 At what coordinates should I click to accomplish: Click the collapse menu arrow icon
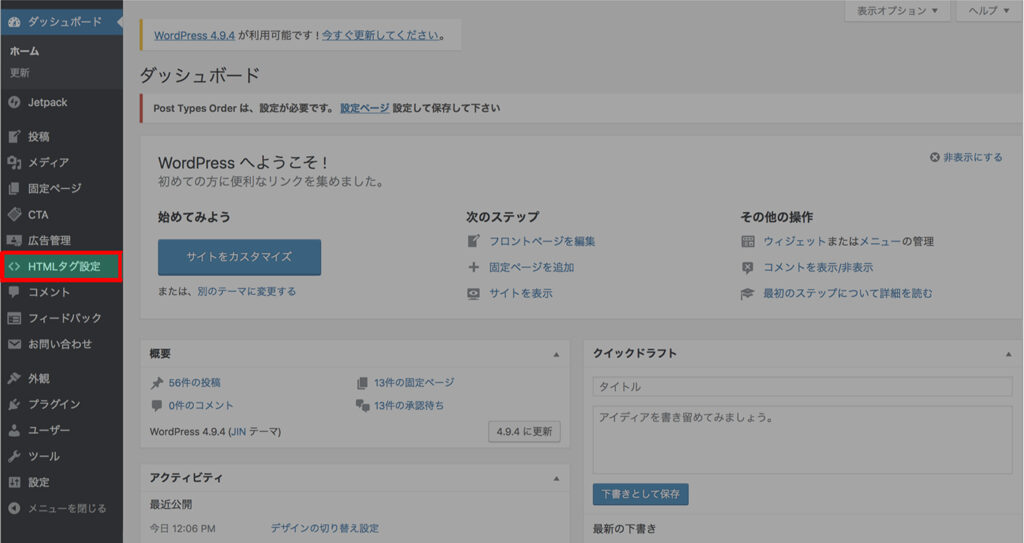(x=14, y=508)
